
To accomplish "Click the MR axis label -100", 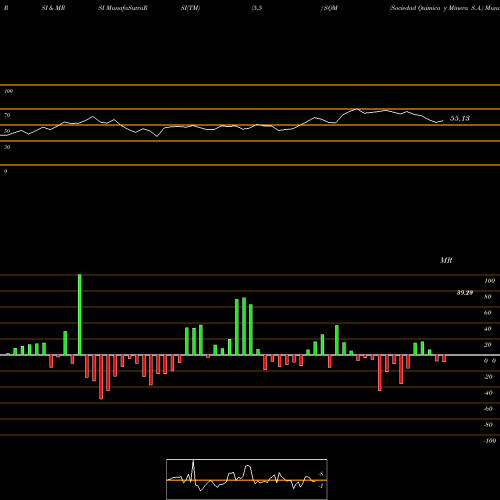I will (490, 441).
